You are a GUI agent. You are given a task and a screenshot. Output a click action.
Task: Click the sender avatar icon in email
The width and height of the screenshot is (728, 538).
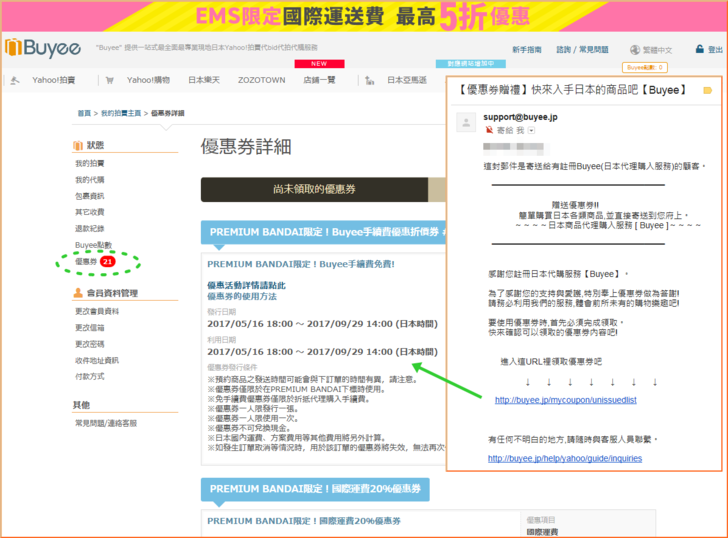[x=465, y=122]
